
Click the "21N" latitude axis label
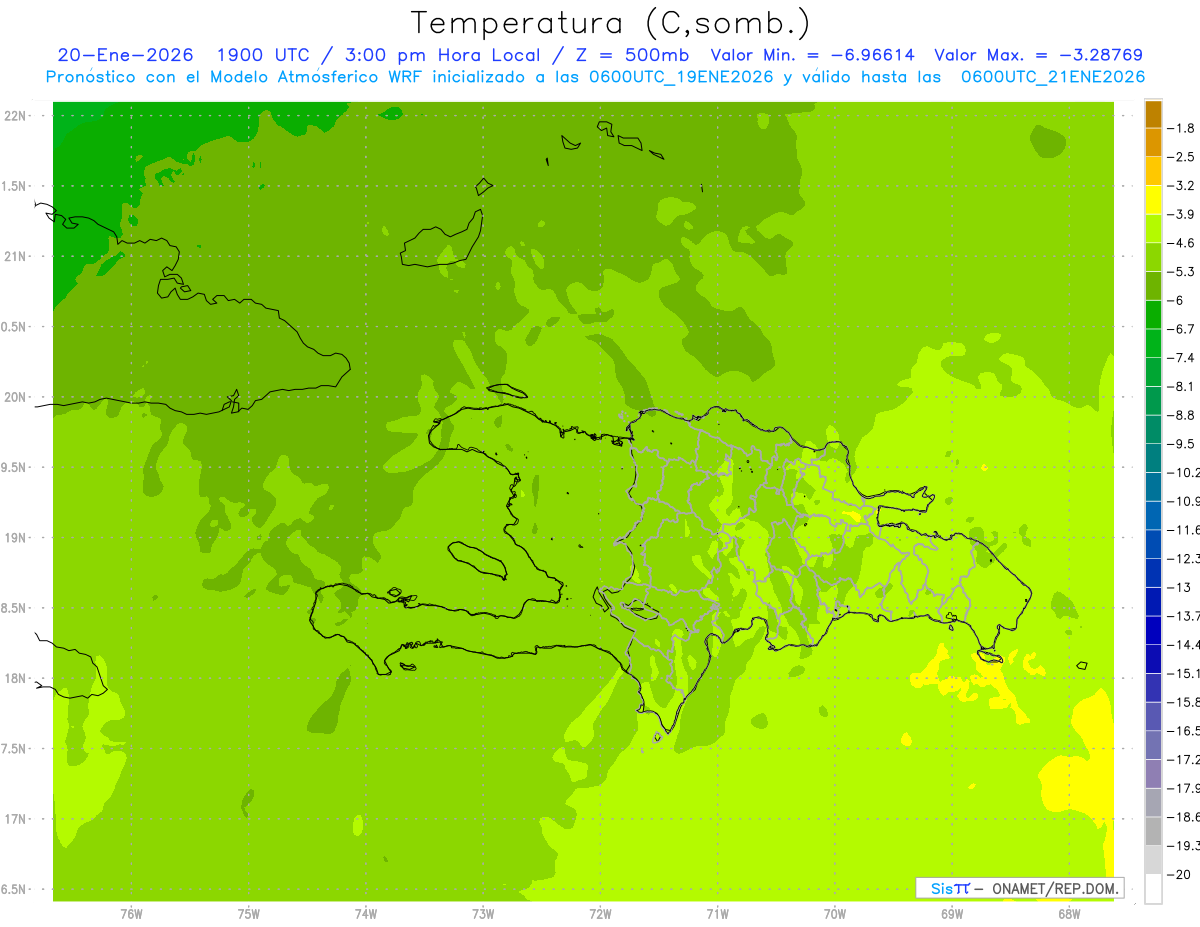click(17, 257)
